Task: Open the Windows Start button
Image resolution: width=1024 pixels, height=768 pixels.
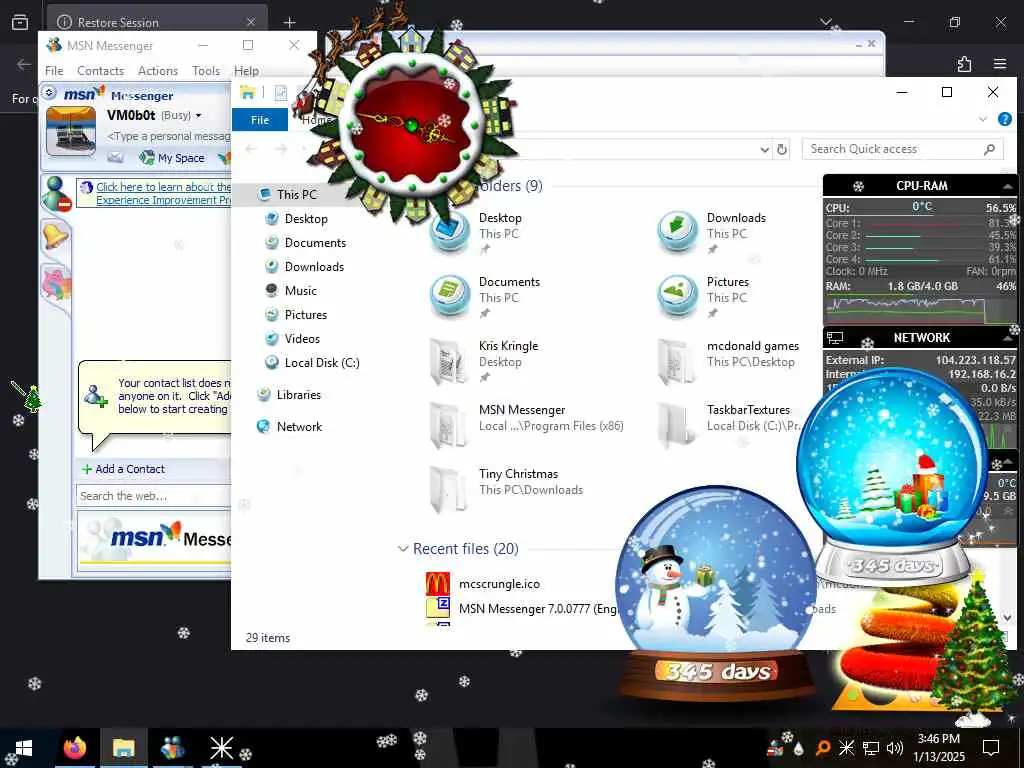Action: tap(24, 748)
